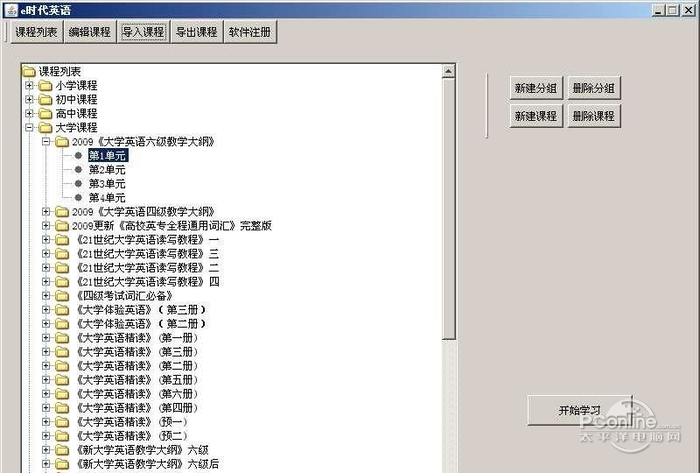Click folder icon of 《大学英语精读》(第六册)
700x473 pixels.
[x=62, y=394]
